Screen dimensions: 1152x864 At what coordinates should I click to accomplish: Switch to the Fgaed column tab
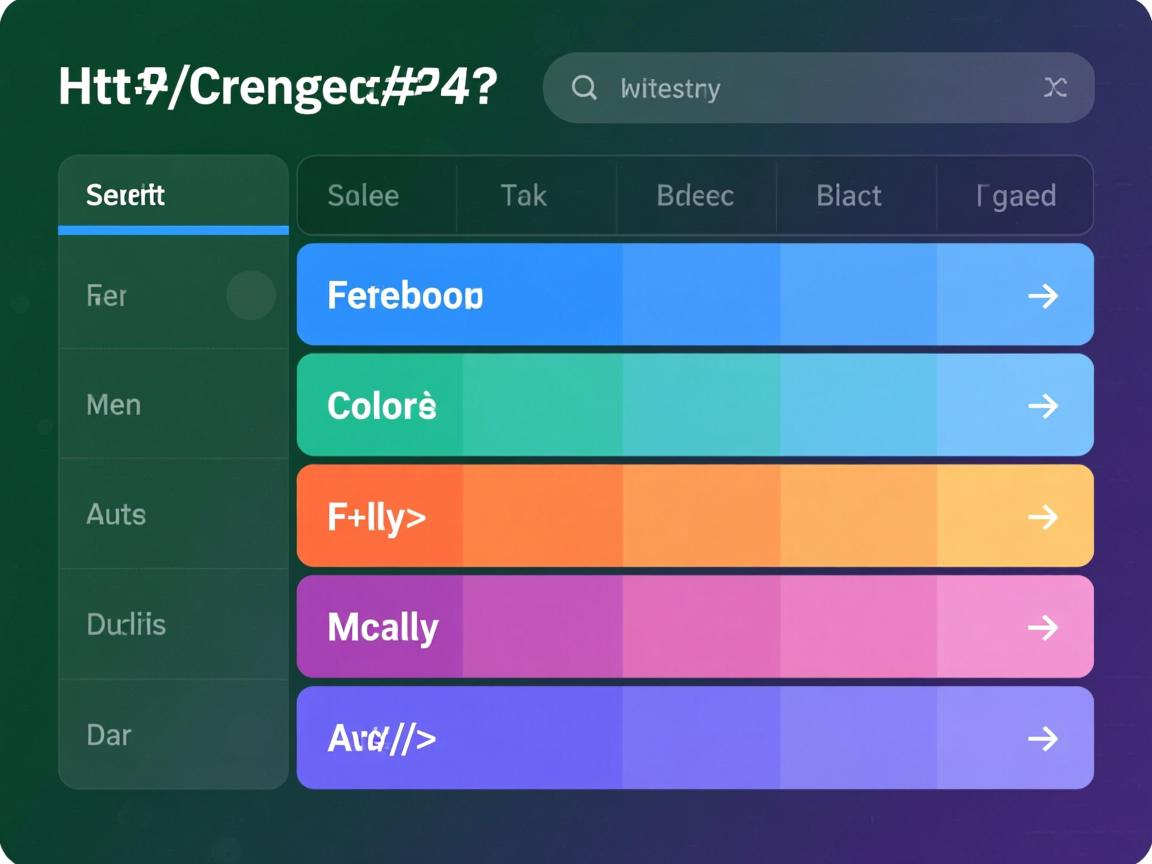[1015, 195]
